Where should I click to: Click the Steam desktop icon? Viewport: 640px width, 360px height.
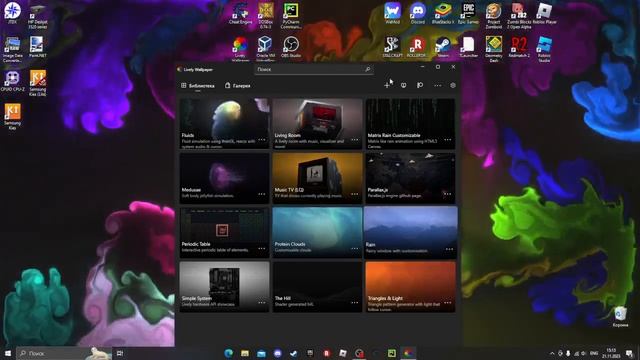click(x=443, y=47)
